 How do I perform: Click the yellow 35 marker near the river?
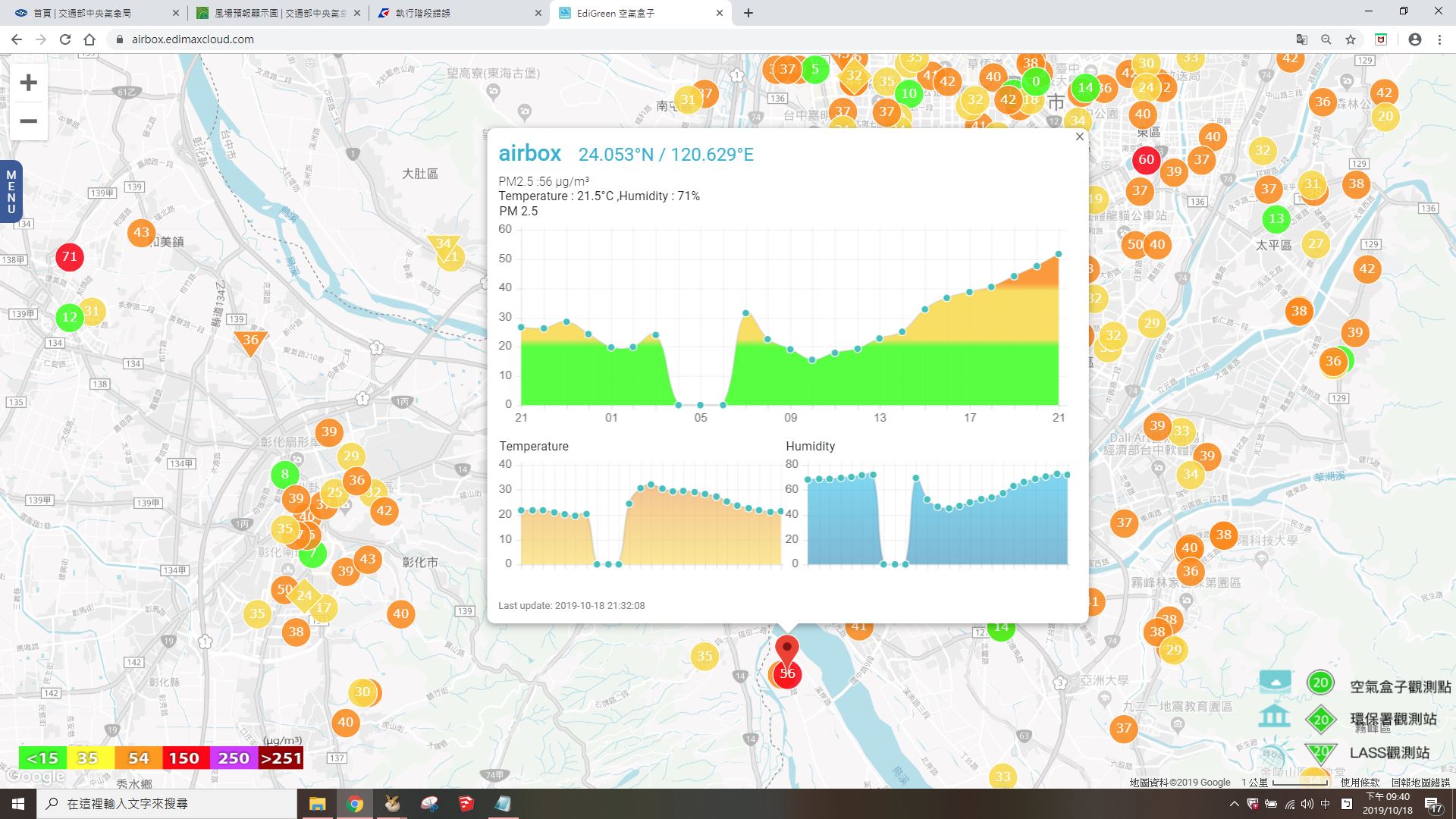coord(704,657)
